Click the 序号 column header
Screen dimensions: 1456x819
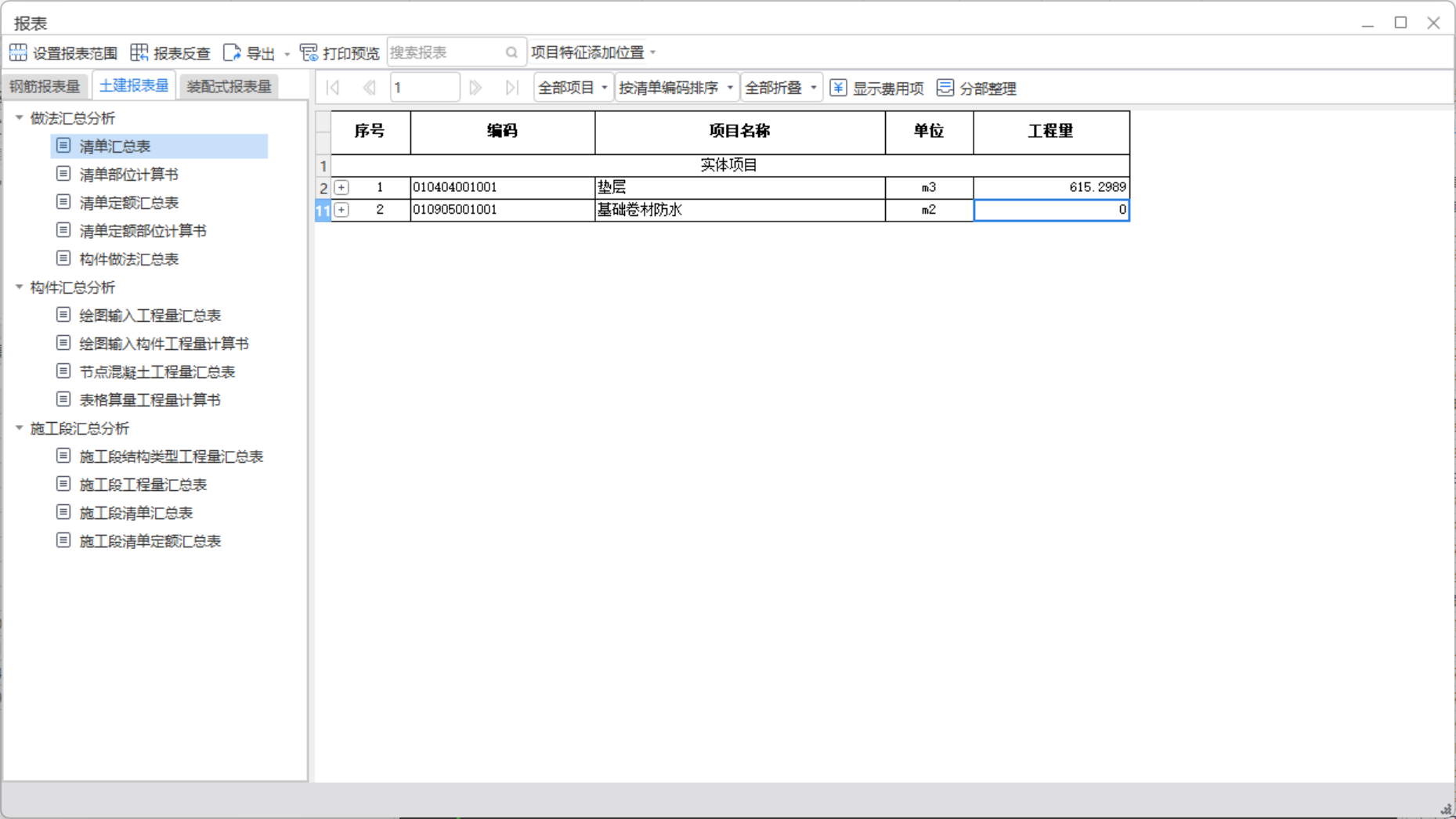point(370,132)
